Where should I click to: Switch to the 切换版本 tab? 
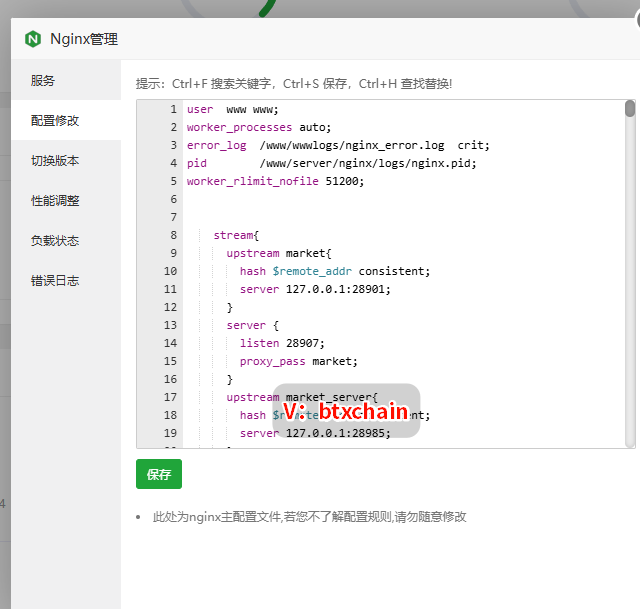55,161
